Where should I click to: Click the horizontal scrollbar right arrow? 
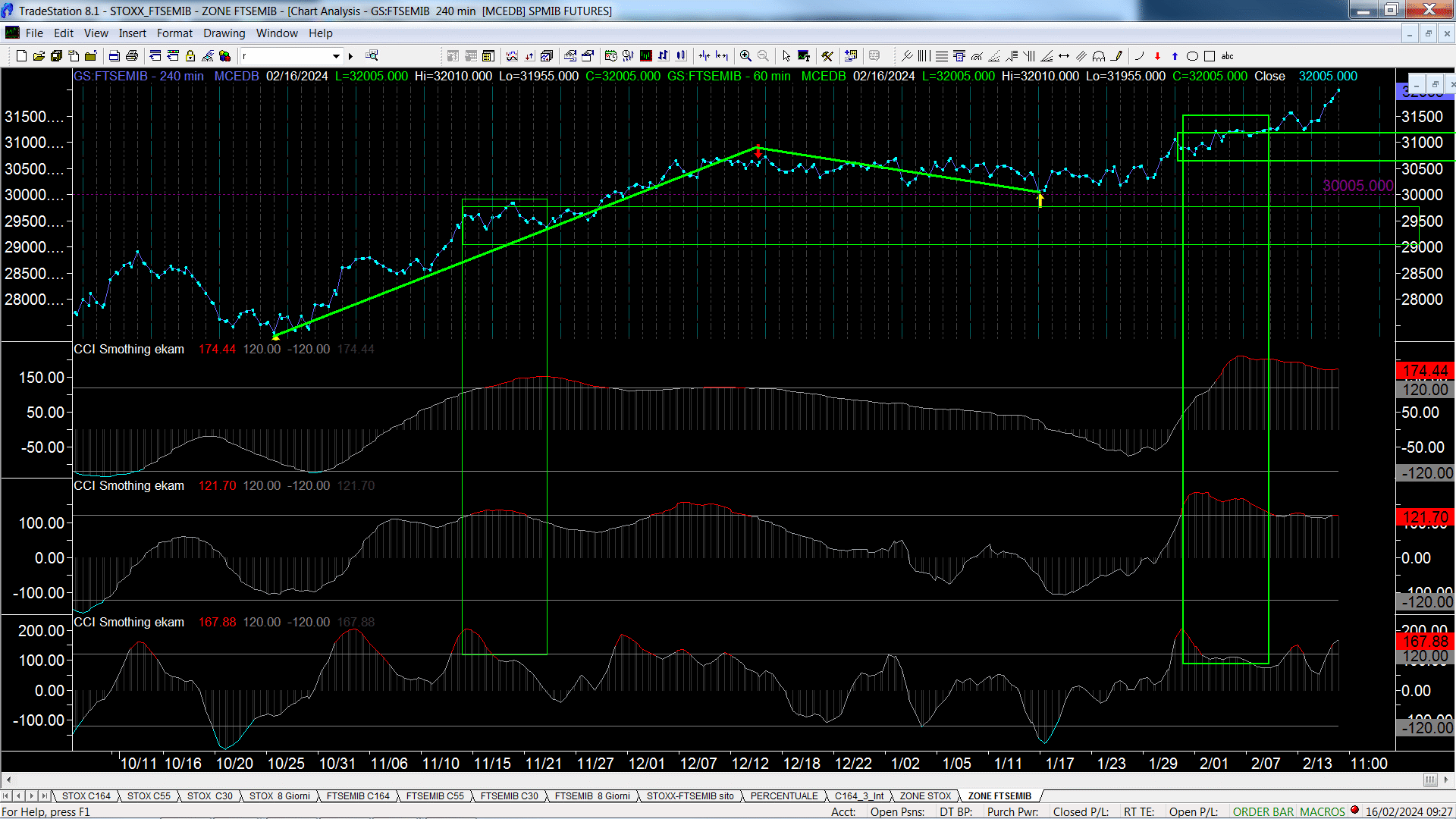point(1447,780)
